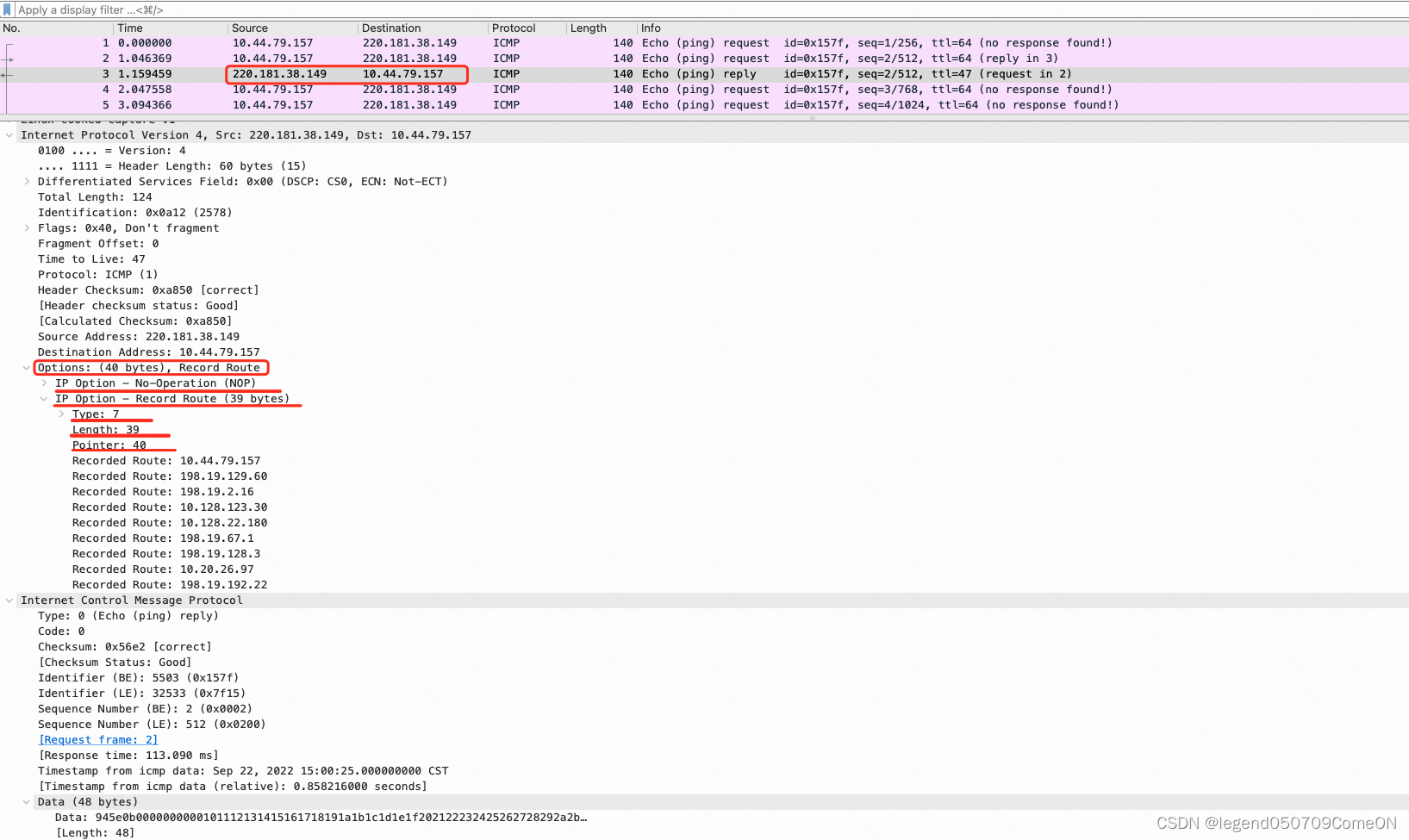Collapse the Options Record Route tree
Screen dimensions: 1409x840
click(x=27, y=367)
